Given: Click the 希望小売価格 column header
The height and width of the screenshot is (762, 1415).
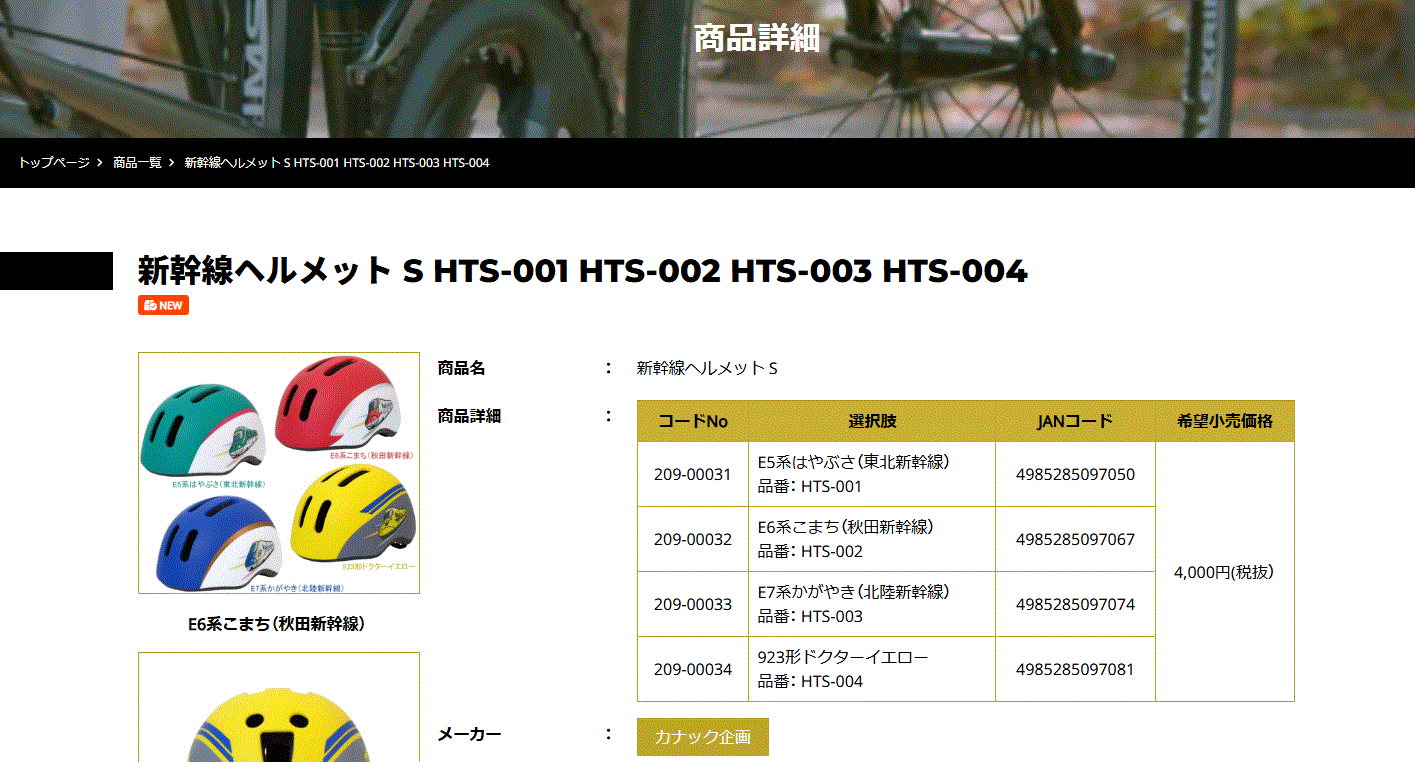Looking at the screenshot, I should pyautogui.click(x=1225, y=420).
